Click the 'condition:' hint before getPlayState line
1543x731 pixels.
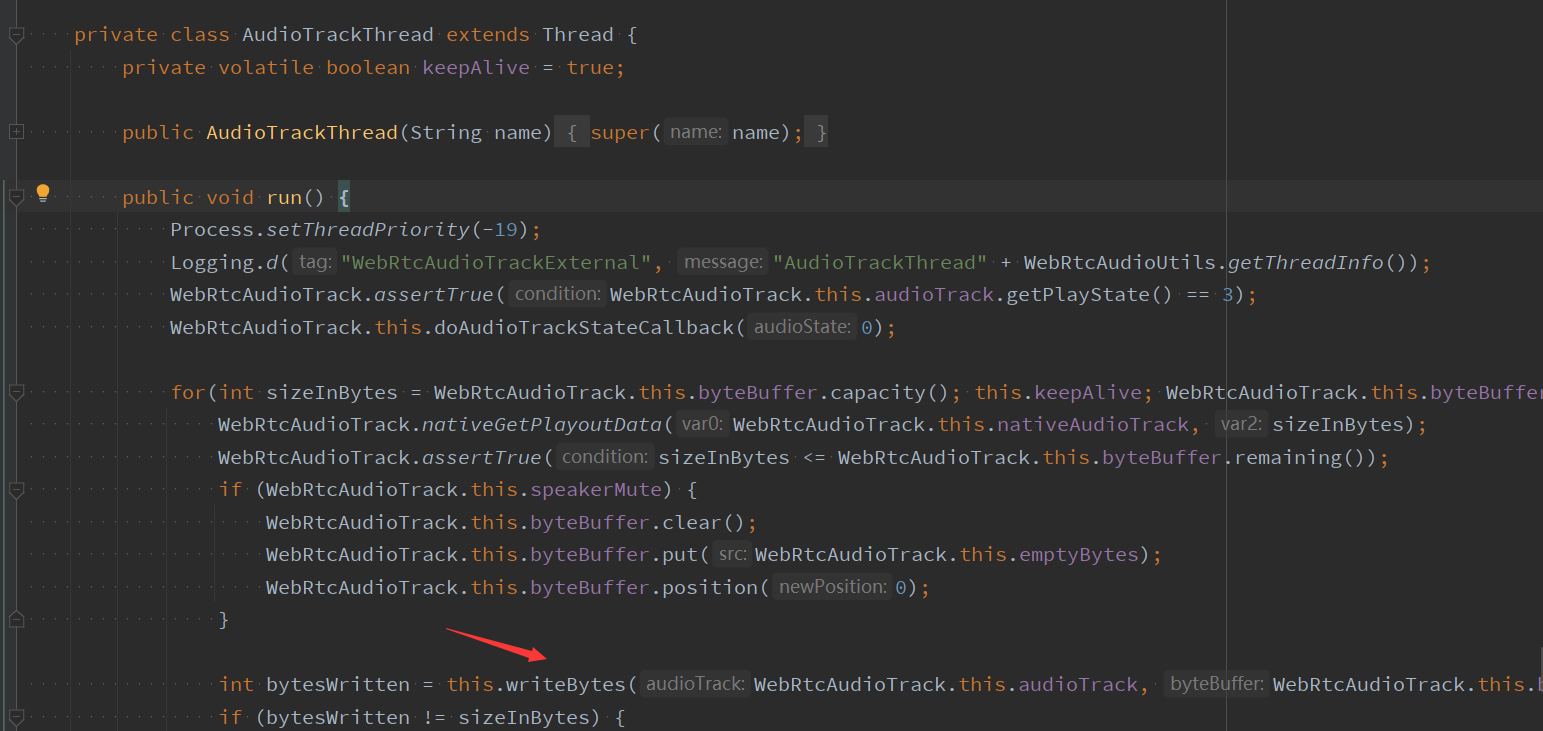[x=558, y=295]
